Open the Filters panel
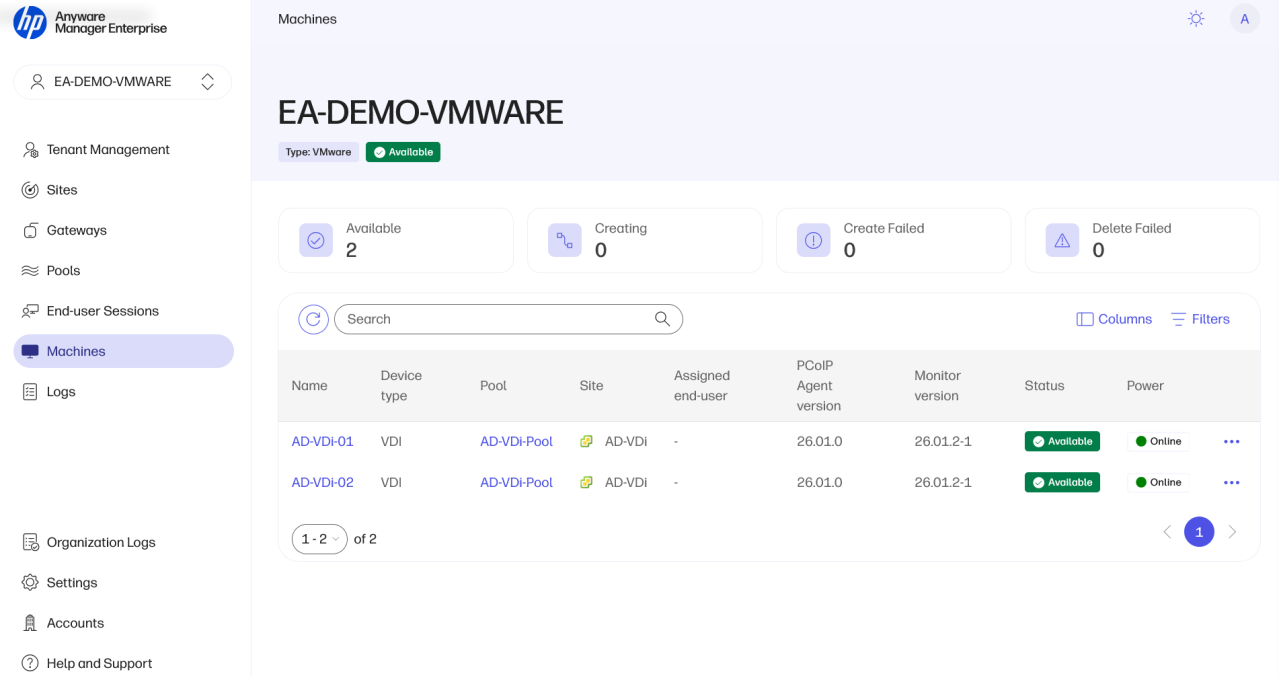 pos(1200,319)
